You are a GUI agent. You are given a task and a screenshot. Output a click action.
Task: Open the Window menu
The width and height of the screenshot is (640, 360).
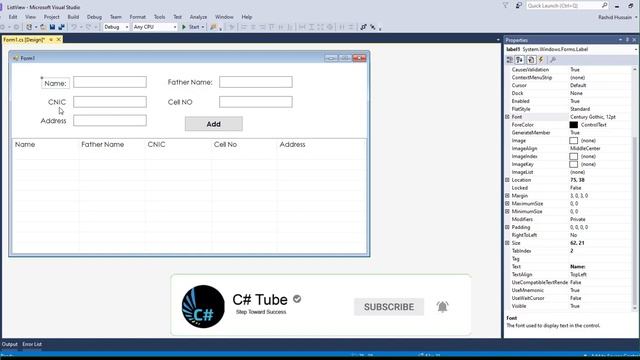point(224,17)
